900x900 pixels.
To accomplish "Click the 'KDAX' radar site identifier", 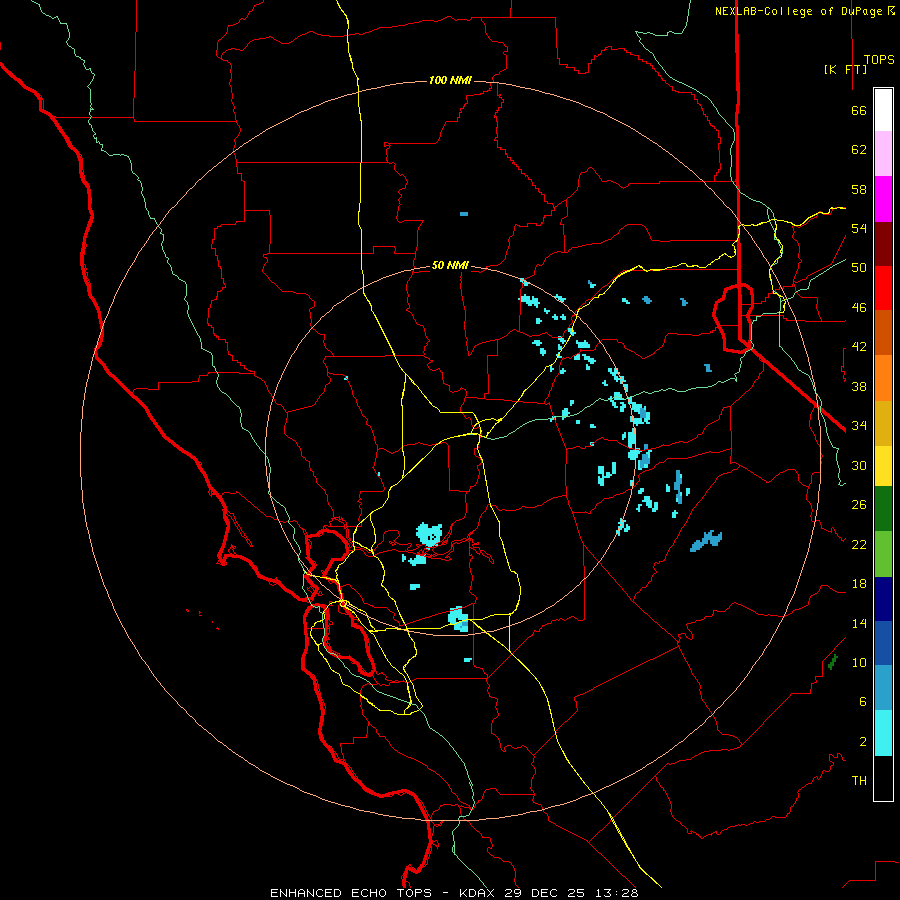I will coord(479,893).
